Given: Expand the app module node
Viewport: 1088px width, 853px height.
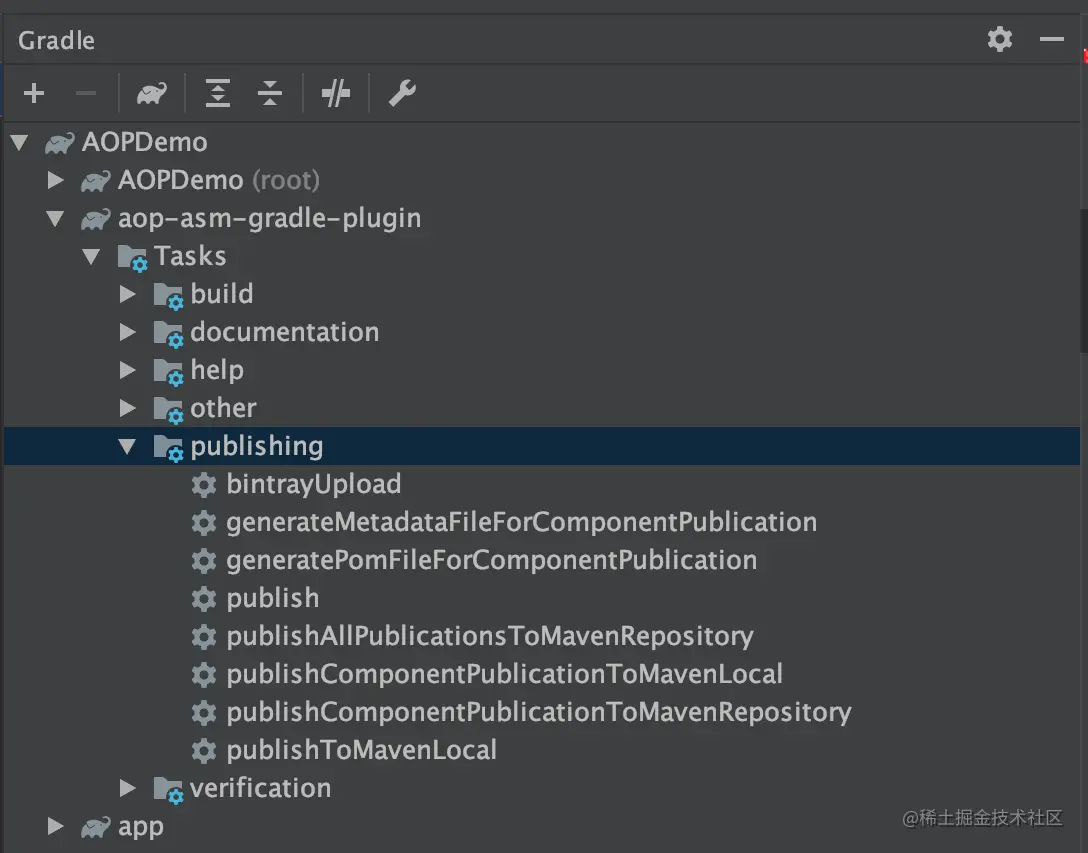Looking at the screenshot, I should tap(55, 827).
